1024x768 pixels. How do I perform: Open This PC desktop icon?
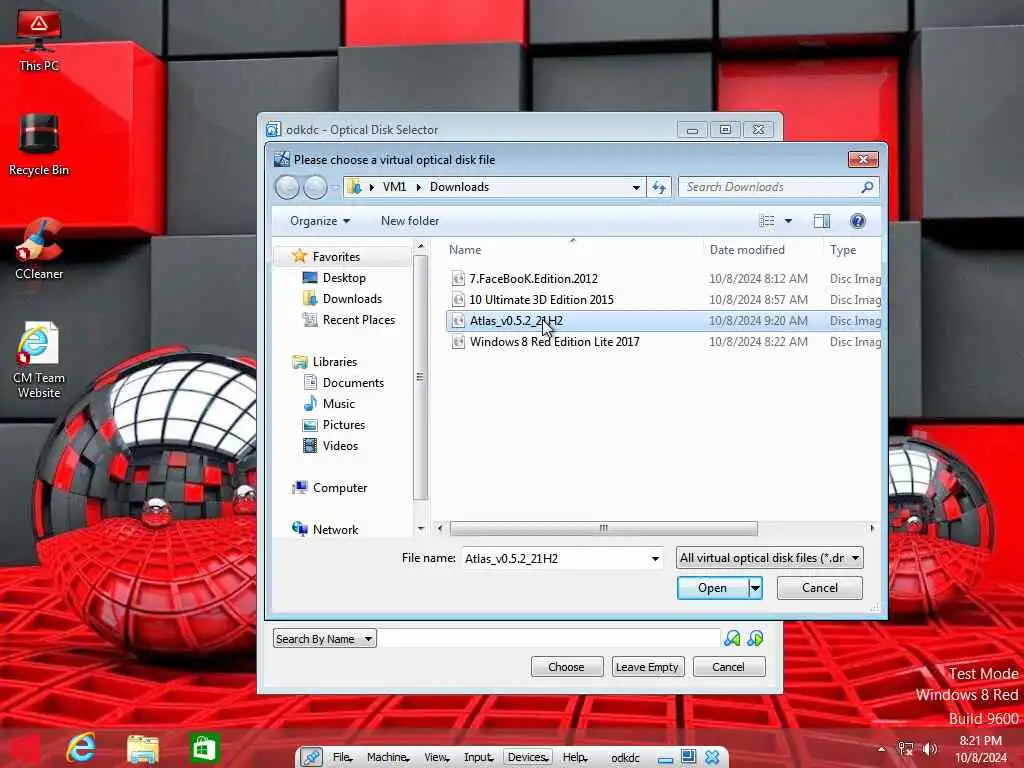coord(39,40)
